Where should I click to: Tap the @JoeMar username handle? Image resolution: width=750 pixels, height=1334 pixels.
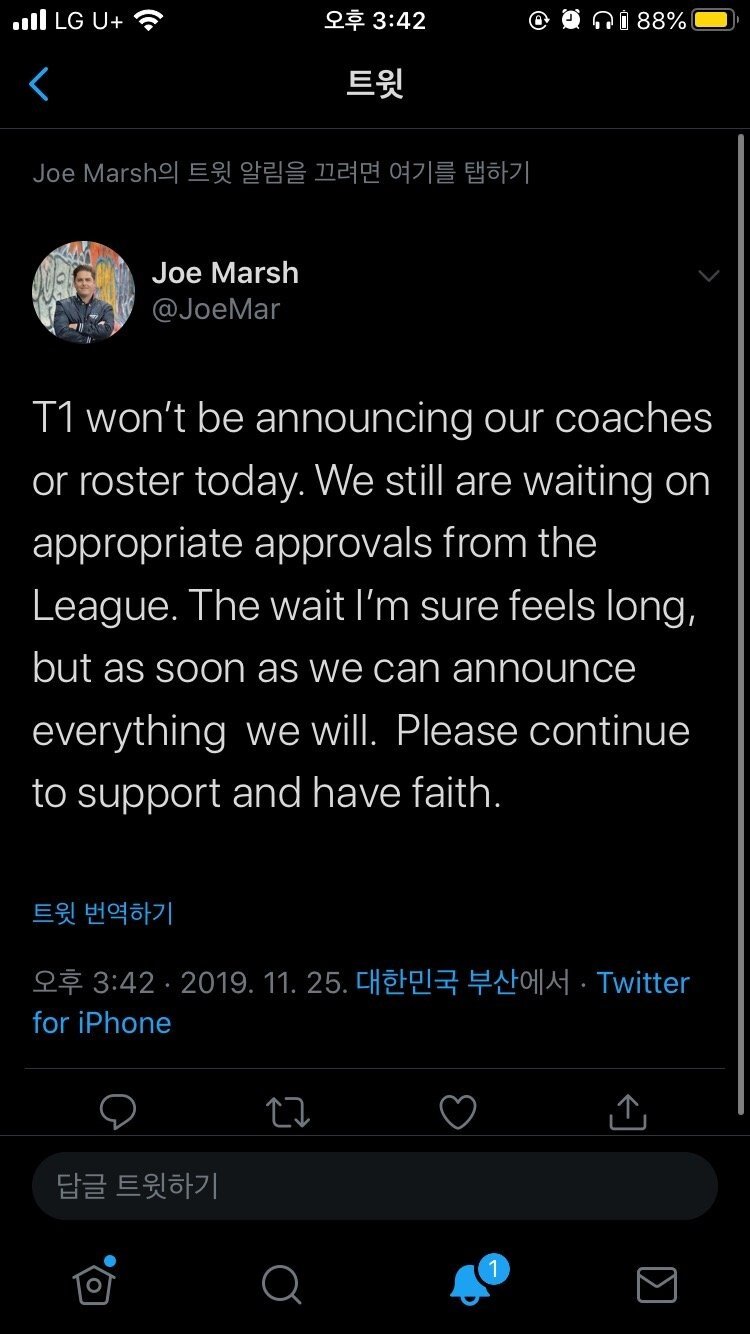point(216,309)
